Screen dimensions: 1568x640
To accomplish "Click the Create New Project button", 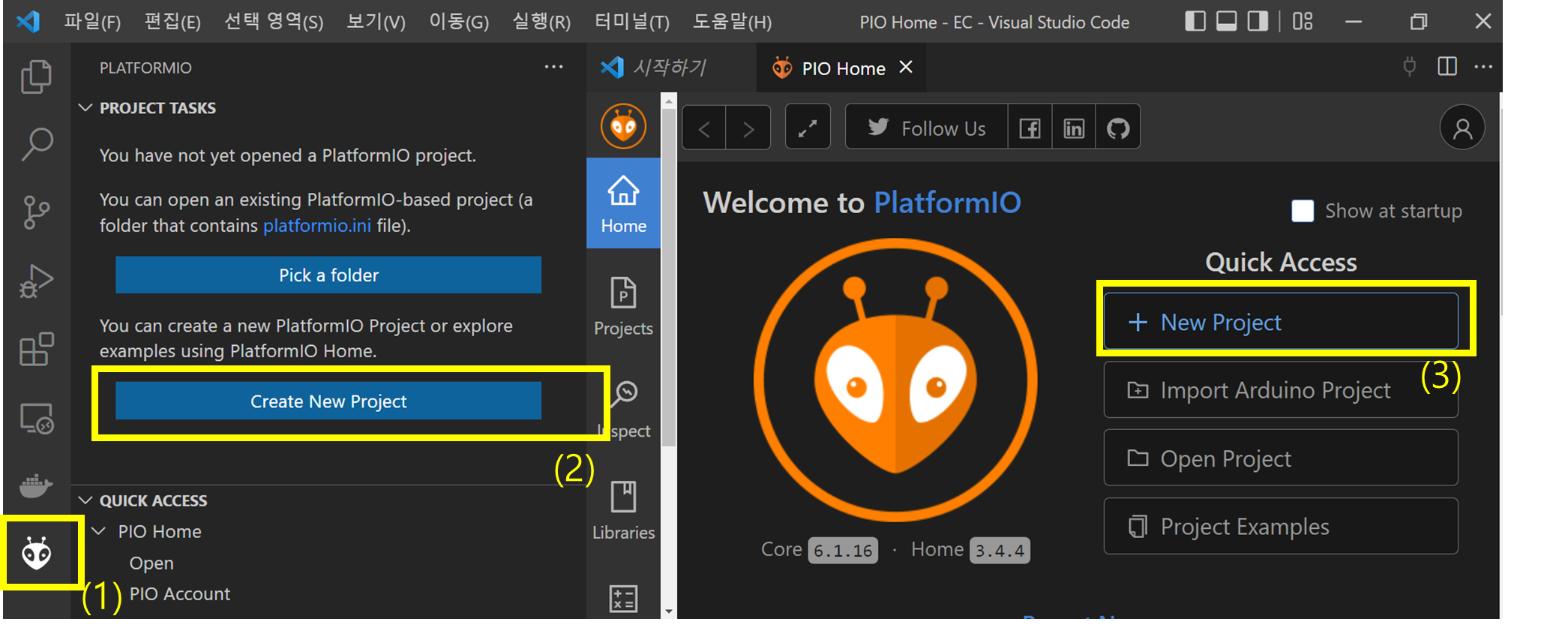I will tap(328, 401).
